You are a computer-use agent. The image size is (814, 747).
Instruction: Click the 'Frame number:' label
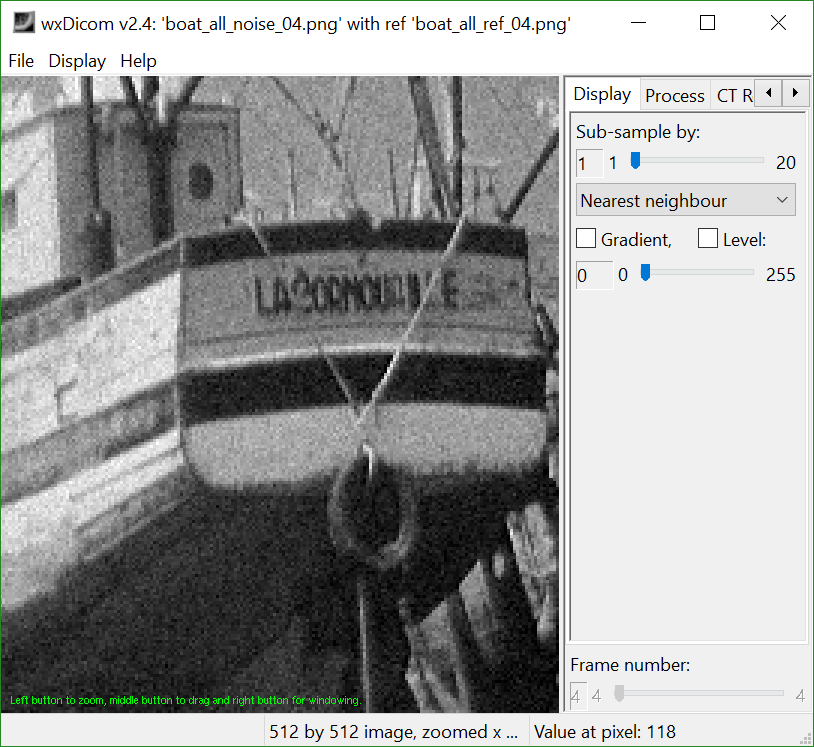pyautogui.click(x=630, y=665)
